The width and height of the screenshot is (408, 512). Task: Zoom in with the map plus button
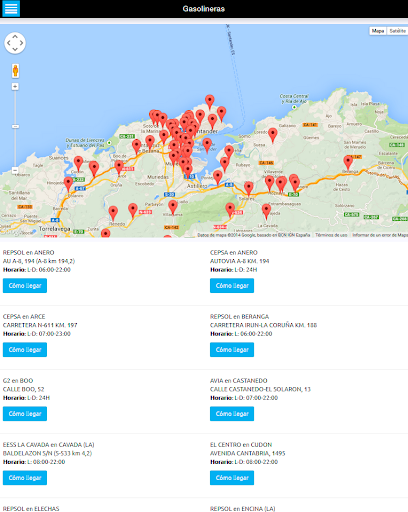click(x=15, y=87)
